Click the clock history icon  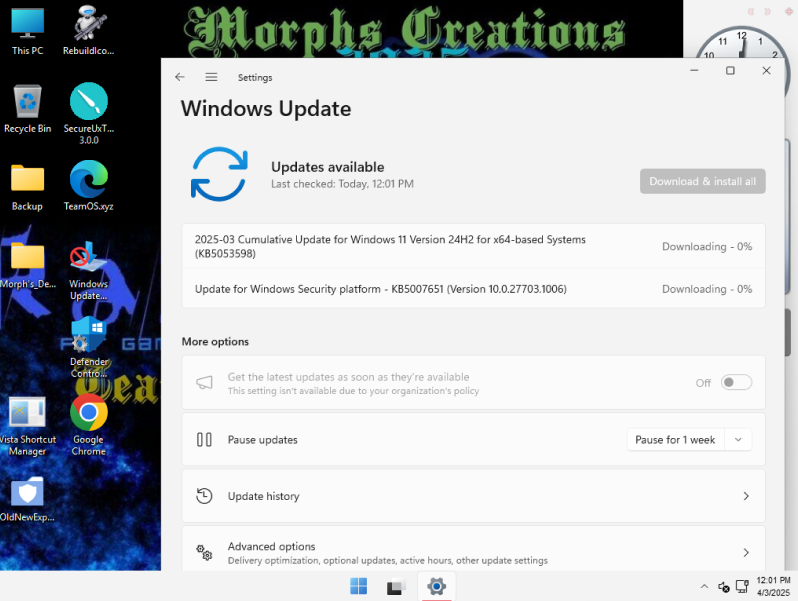coord(204,496)
